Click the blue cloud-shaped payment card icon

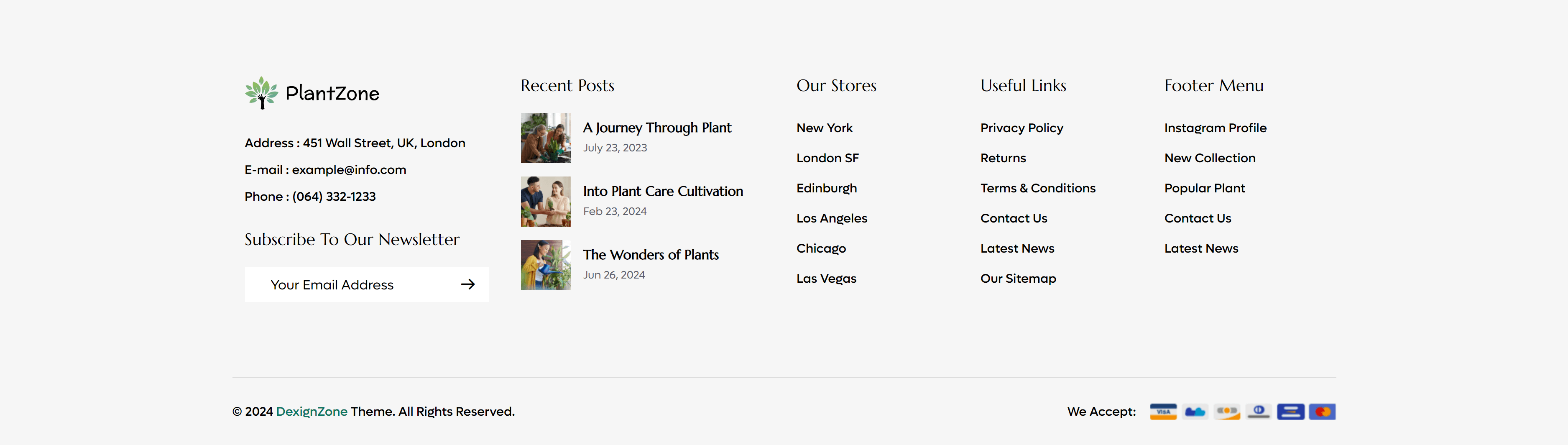(x=1195, y=412)
